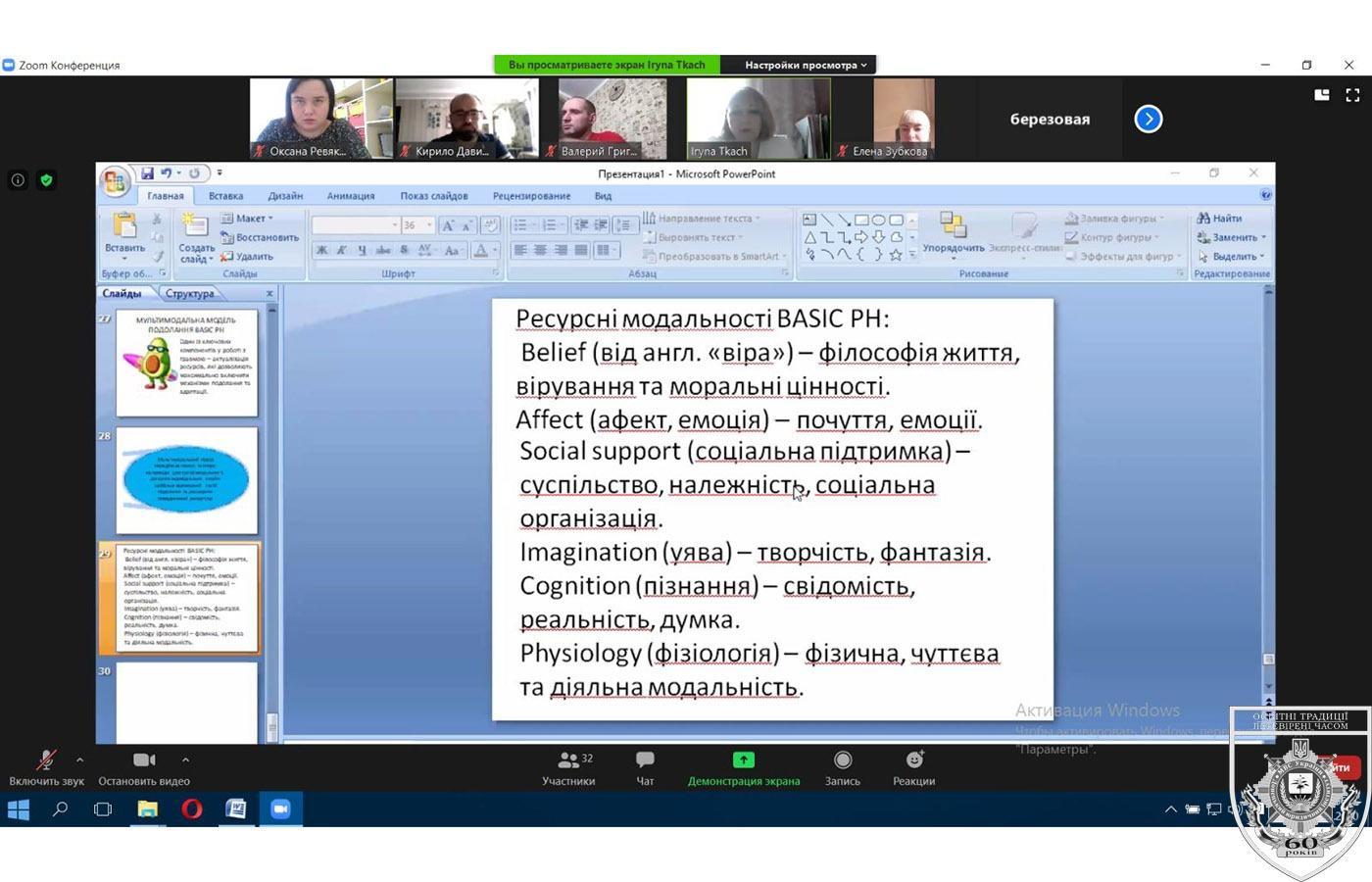Select slide 28 thumbnail with the blue oval

[186, 480]
